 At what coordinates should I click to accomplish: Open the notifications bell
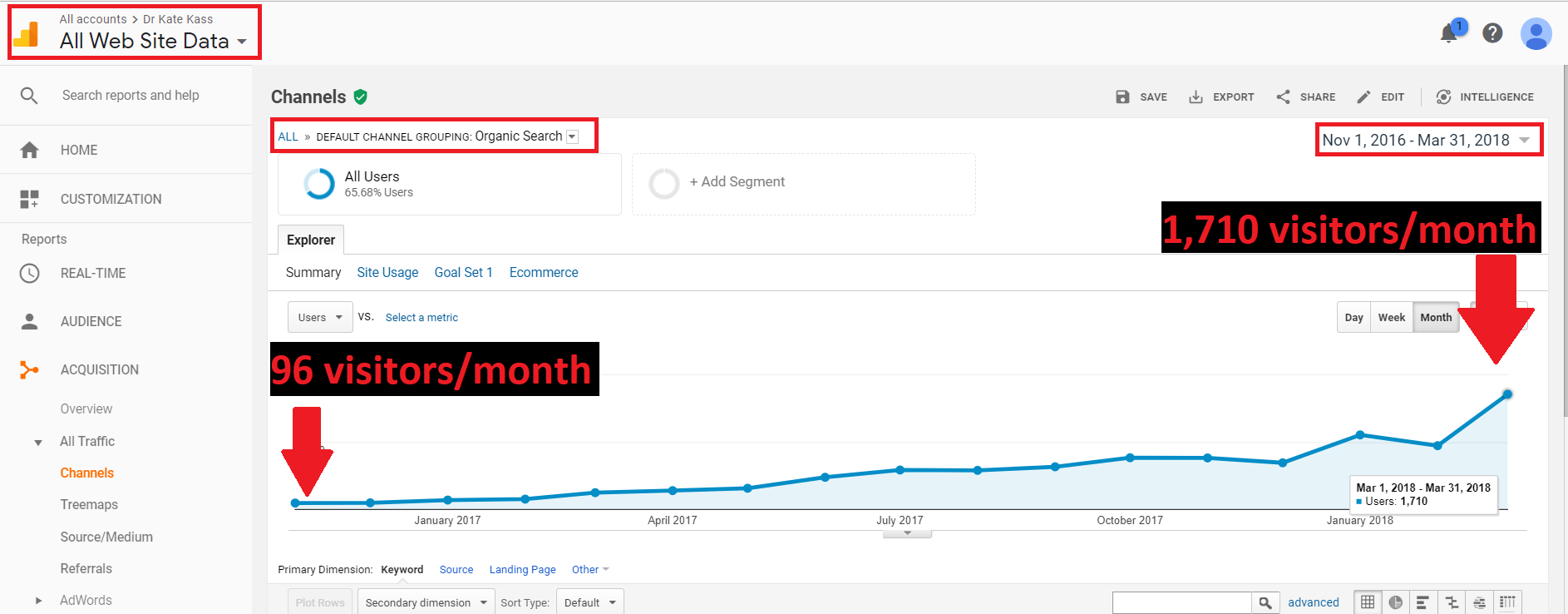click(1449, 33)
